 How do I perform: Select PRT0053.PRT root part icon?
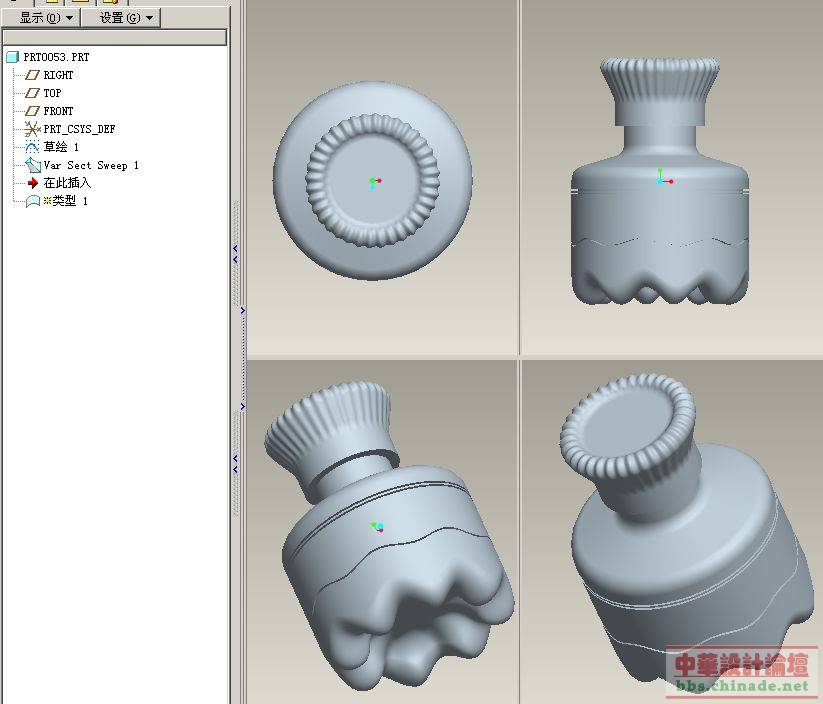pyautogui.click(x=12, y=57)
